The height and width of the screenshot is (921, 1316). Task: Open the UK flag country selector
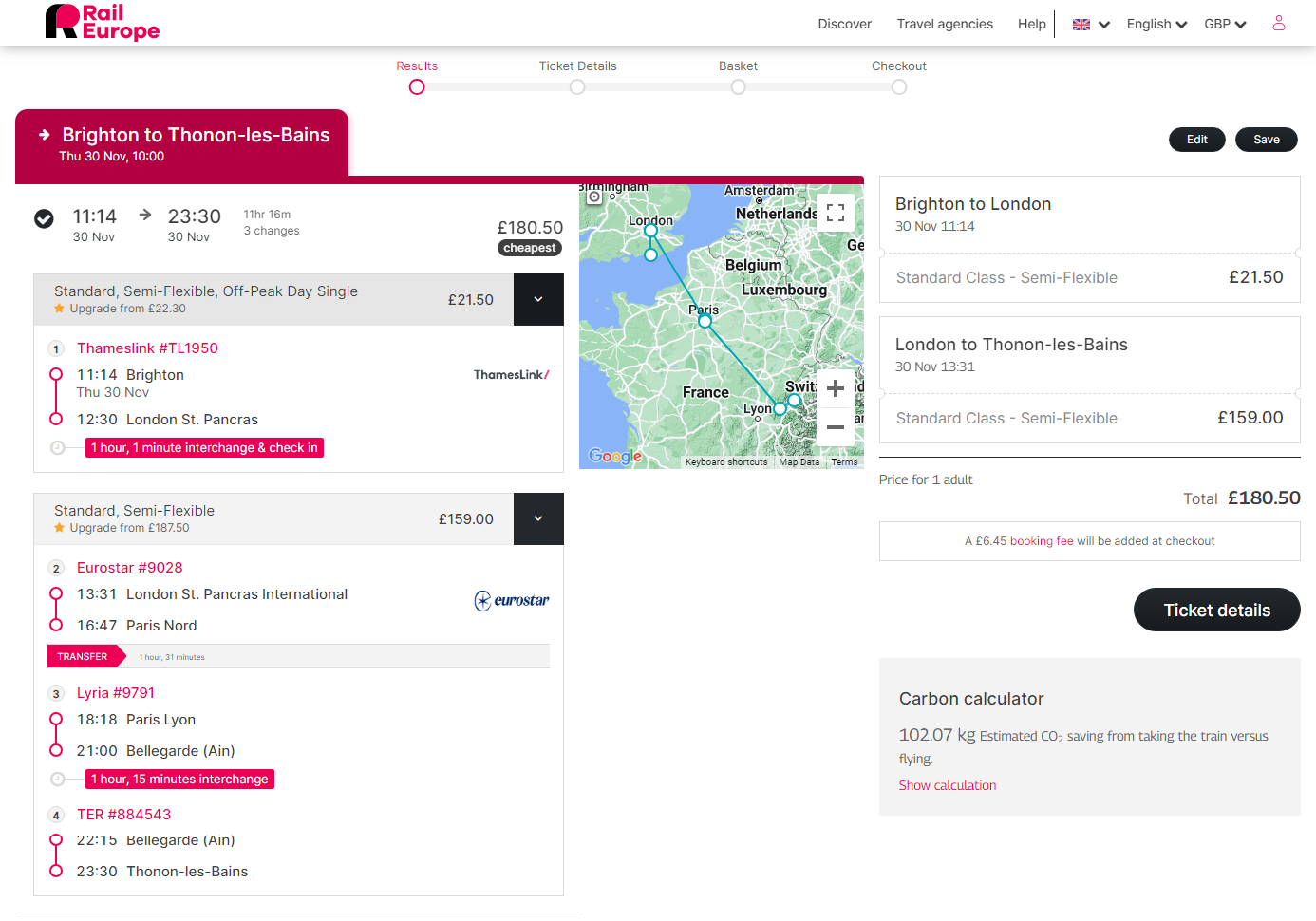pyautogui.click(x=1091, y=25)
